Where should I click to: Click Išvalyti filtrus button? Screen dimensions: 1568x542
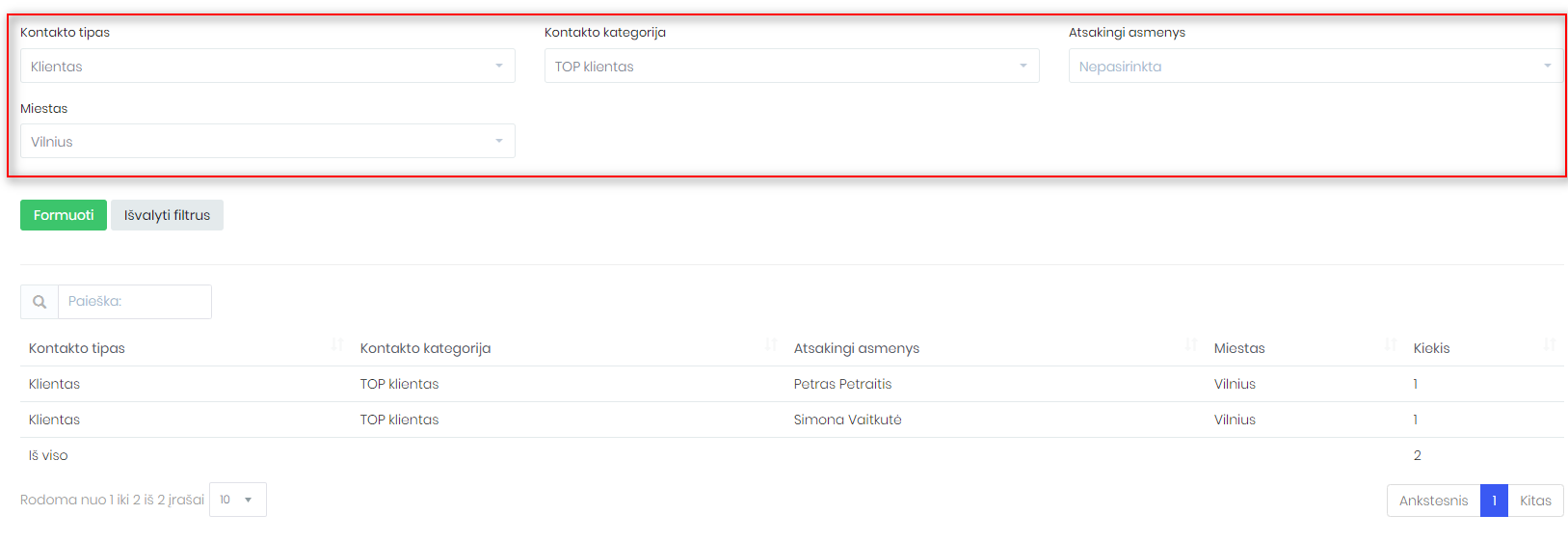pyautogui.click(x=167, y=215)
